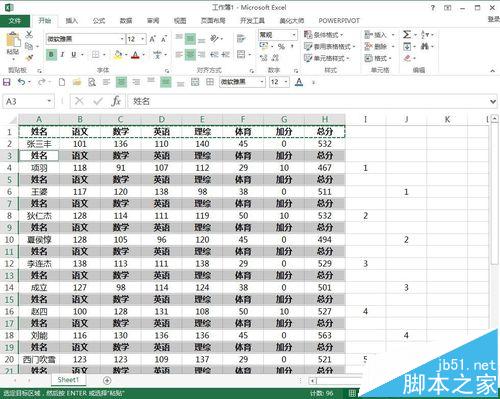Click the font color A in quick toolbar

pos(299,82)
